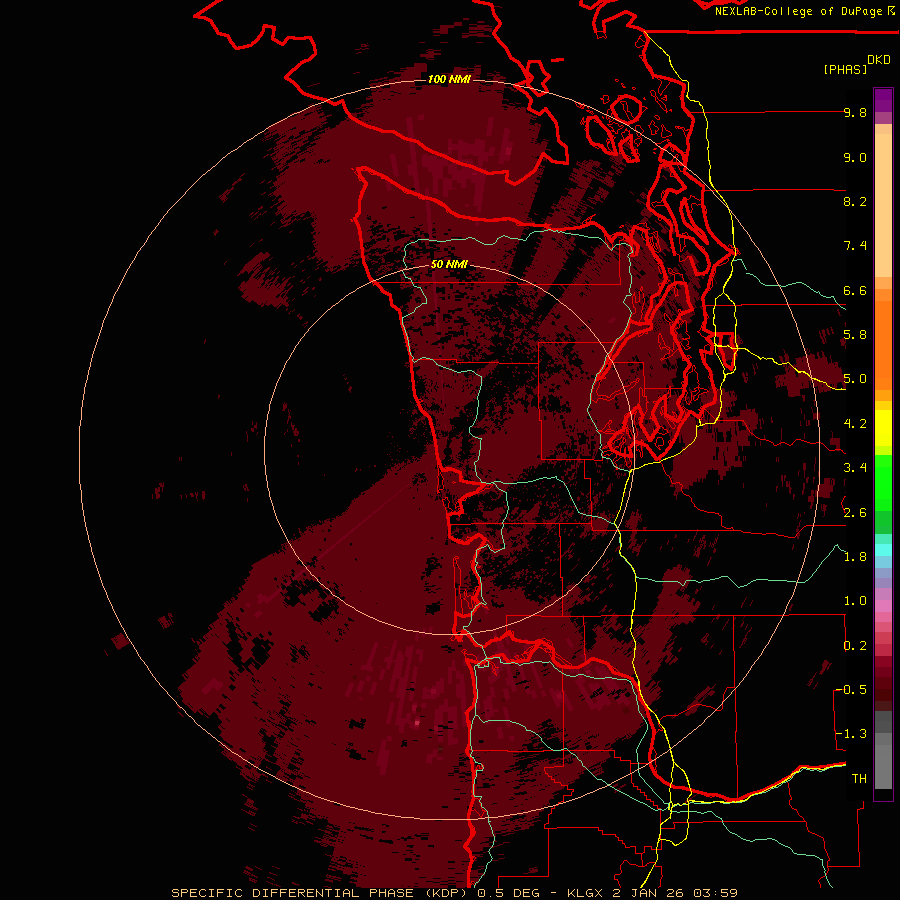Click the 4.2 value on the color scale
The height and width of the screenshot is (900, 900).
(x=855, y=424)
